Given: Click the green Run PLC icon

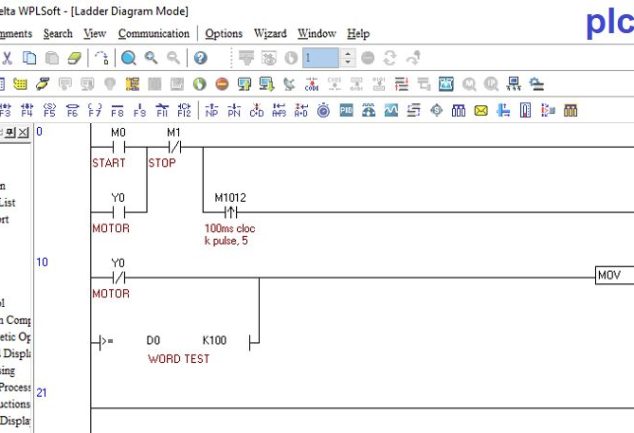Looking at the screenshot, I should pyautogui.click(x=199, y=84).
